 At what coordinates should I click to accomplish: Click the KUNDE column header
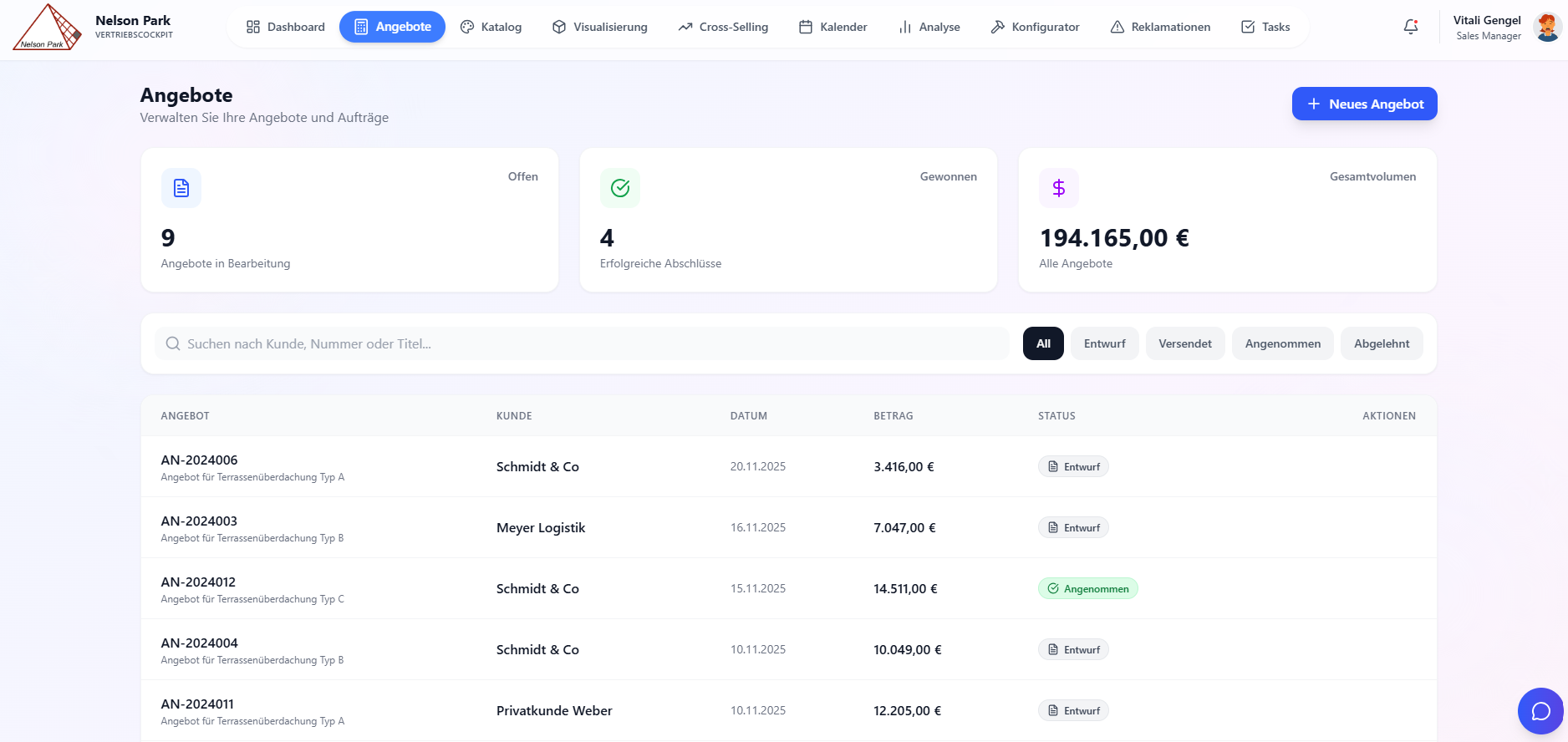click(514, 415)
